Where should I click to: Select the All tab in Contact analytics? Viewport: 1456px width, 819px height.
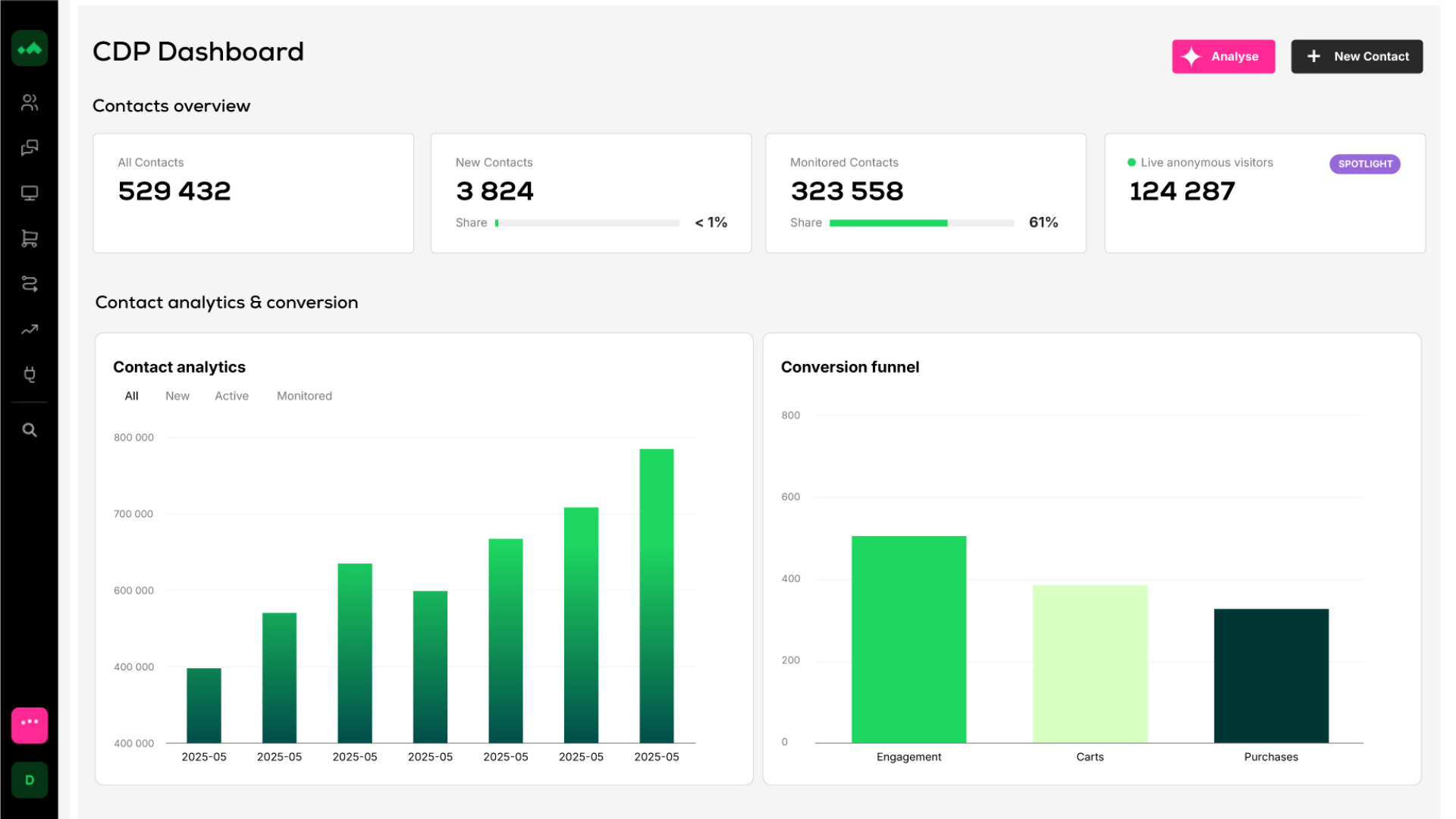pyautogui.click(x=131, y=396)
